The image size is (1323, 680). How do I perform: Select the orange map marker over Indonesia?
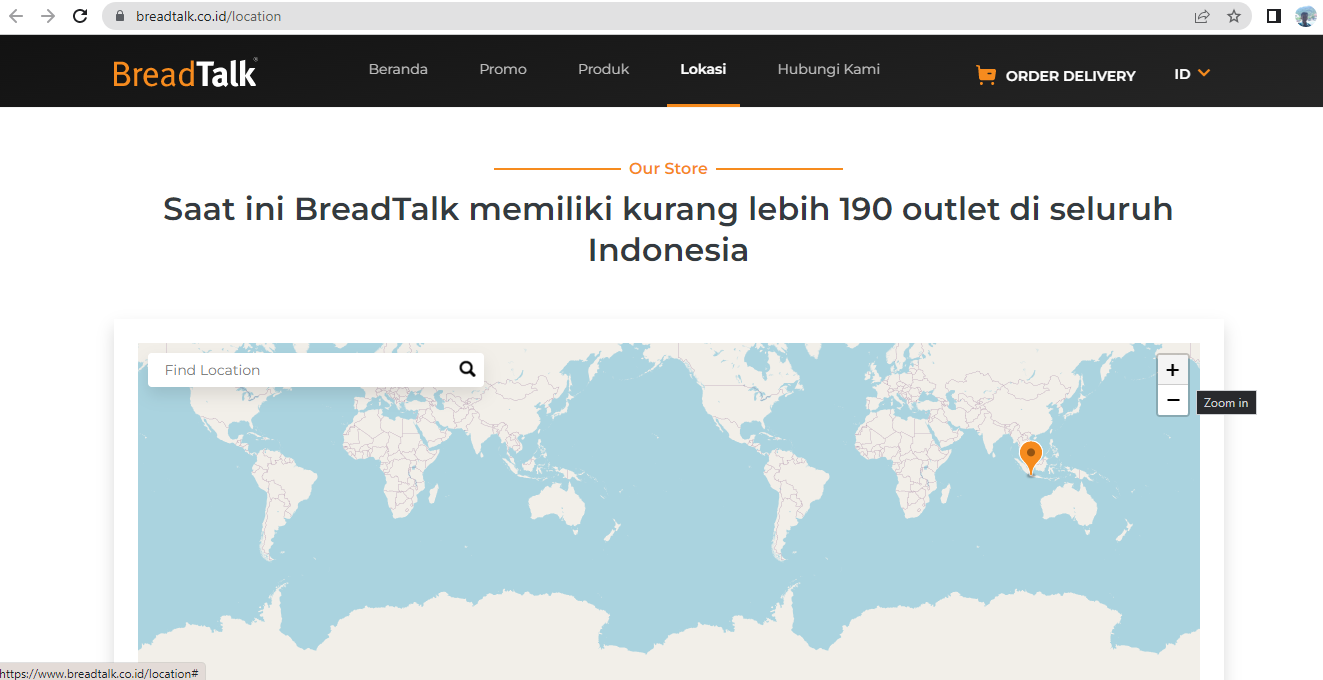(1030, 457)
